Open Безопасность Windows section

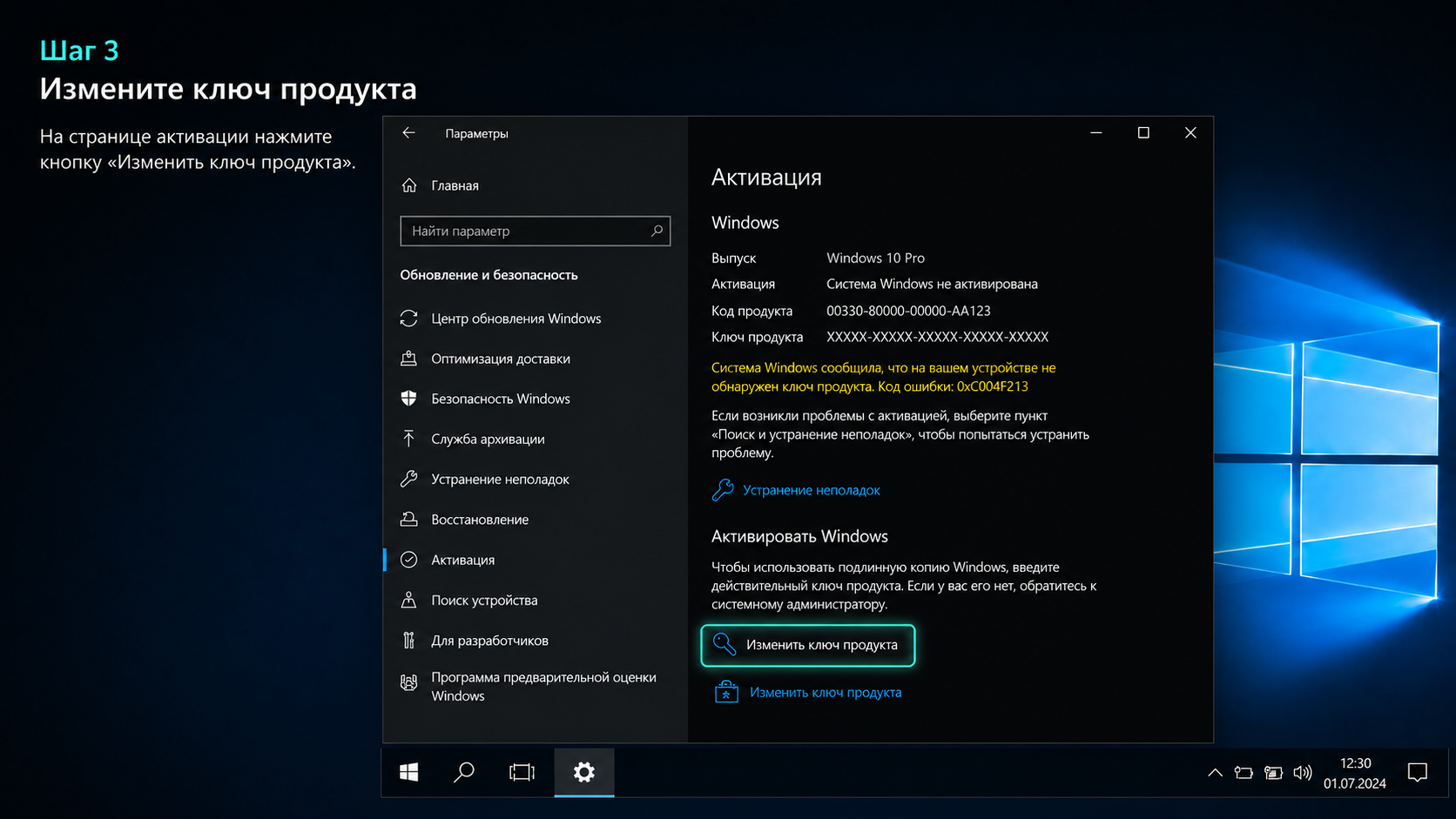(x=501, y=399)
